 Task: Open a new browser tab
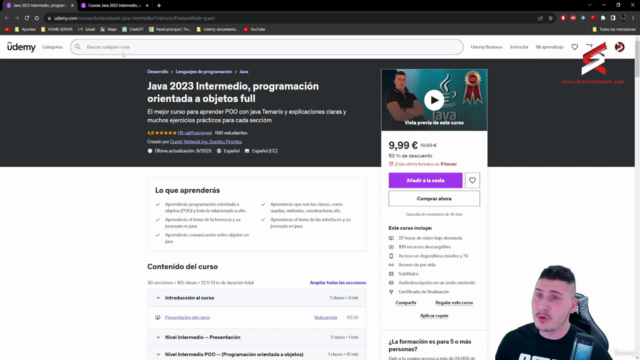(159, 5)
